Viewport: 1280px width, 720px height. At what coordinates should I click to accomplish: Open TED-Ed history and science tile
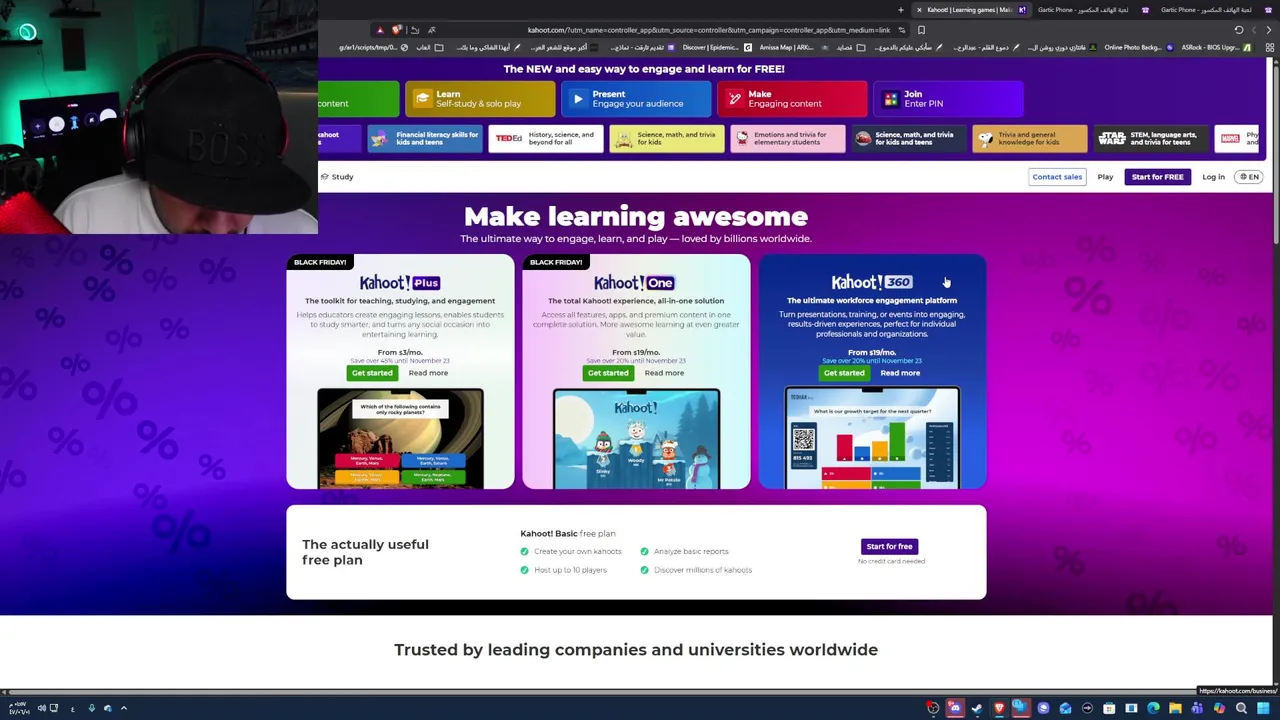pos(546,139)
